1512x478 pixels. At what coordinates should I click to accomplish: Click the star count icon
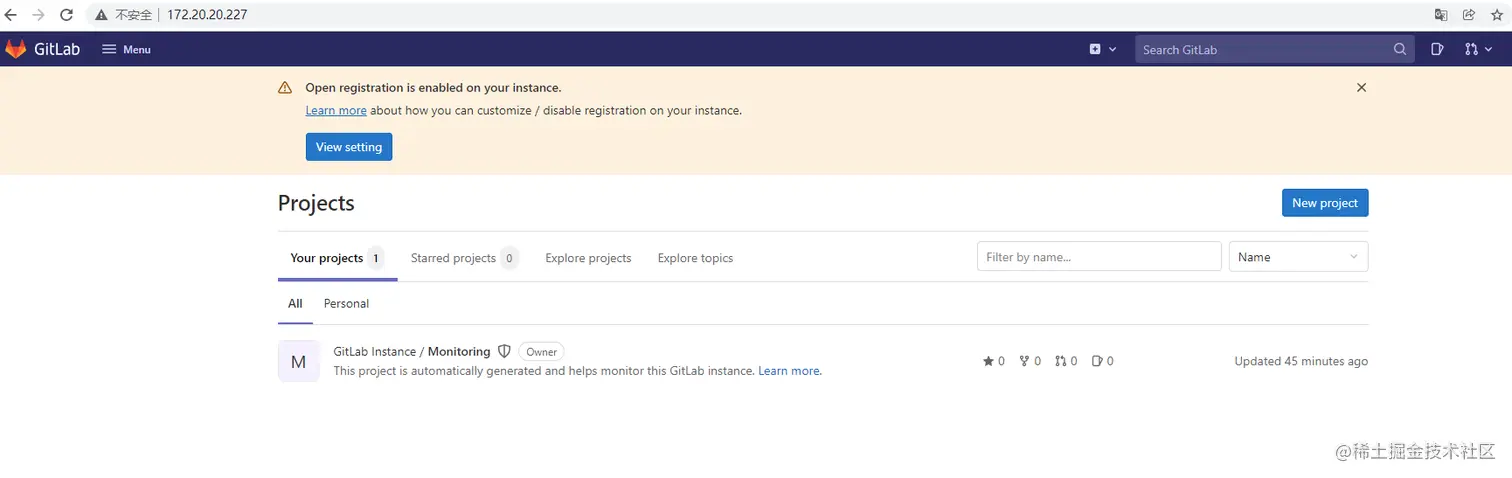pos(988,361)
